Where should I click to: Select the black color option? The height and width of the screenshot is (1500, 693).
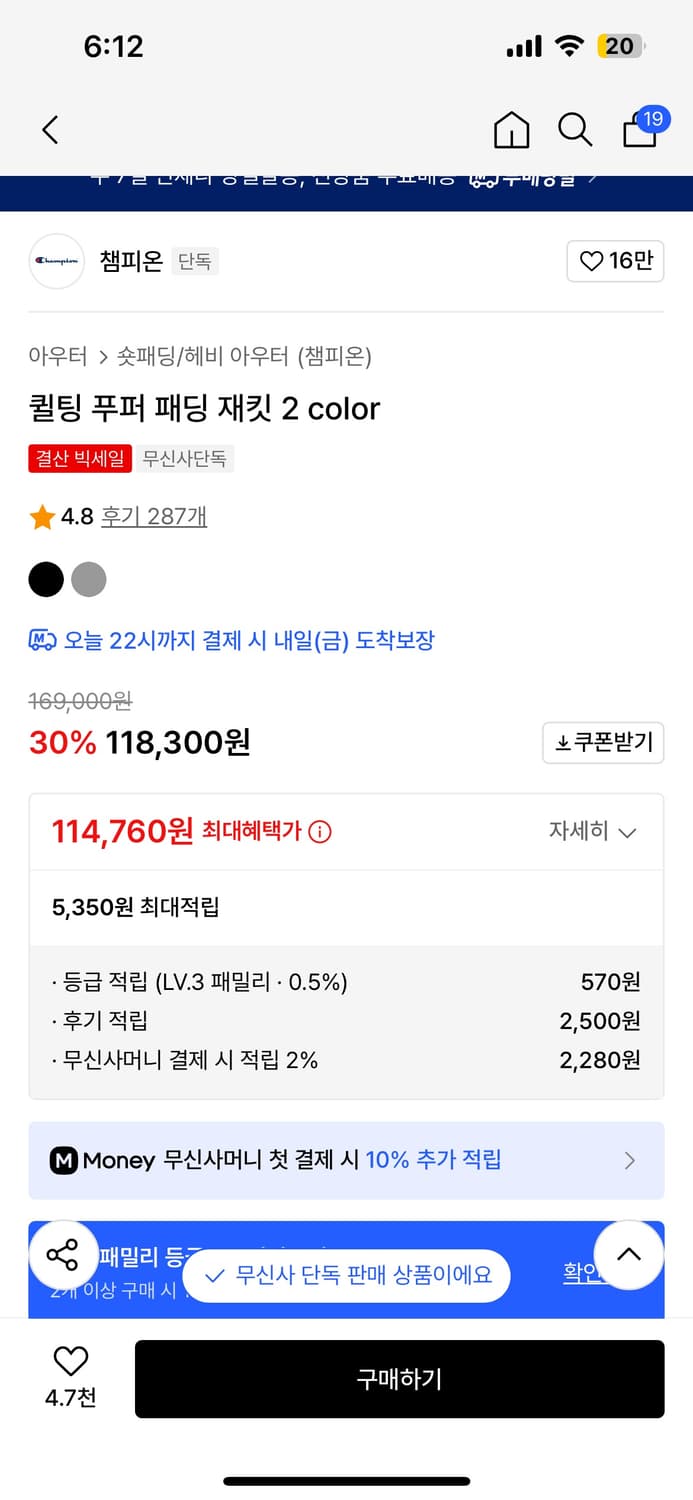46,580
